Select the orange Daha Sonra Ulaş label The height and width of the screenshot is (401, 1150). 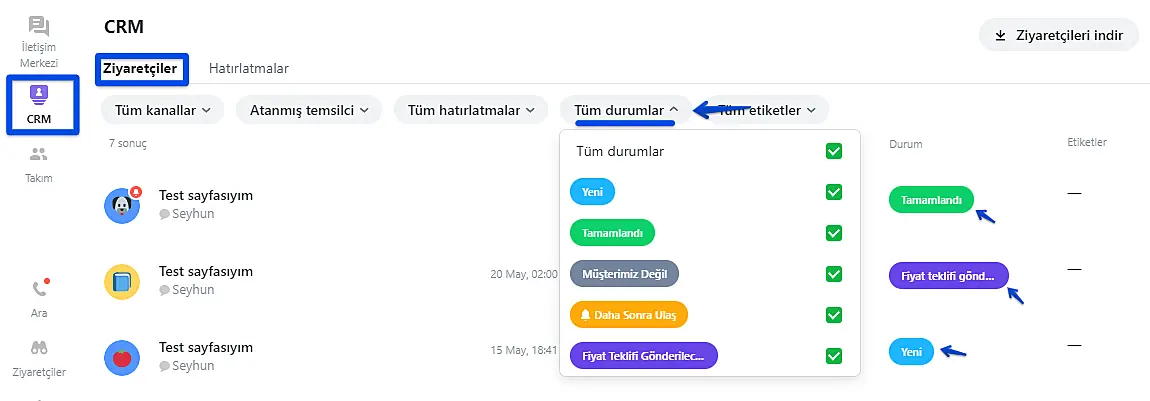(x=629, y=315)
